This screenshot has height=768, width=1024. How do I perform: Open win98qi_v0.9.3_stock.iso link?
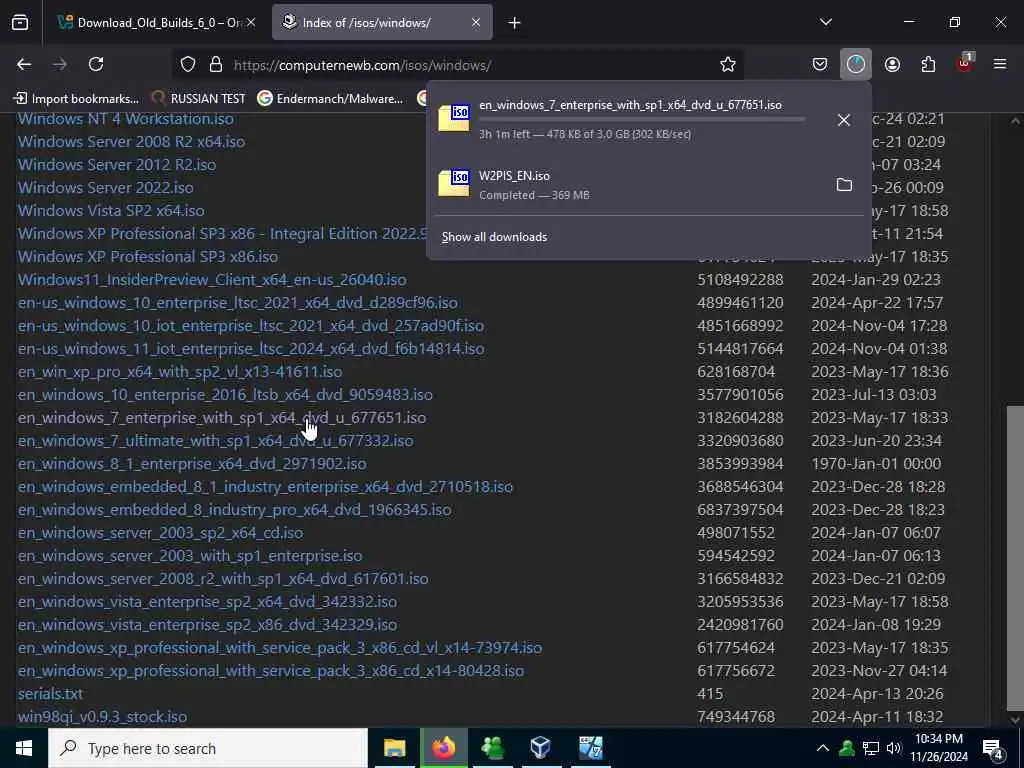point(103,716)
